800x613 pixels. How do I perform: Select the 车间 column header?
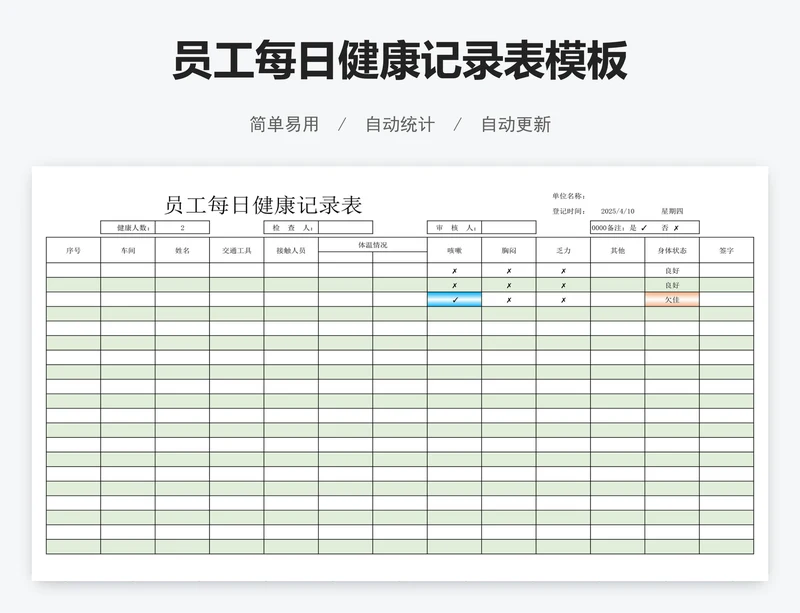[x=128, y=250]
